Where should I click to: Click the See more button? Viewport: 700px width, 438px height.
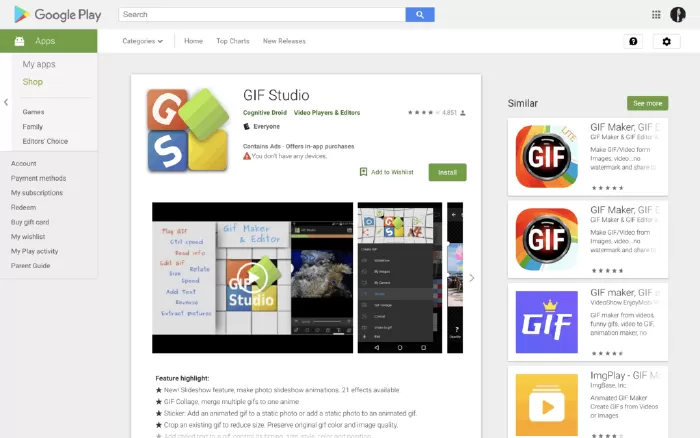tap(647, 103)
